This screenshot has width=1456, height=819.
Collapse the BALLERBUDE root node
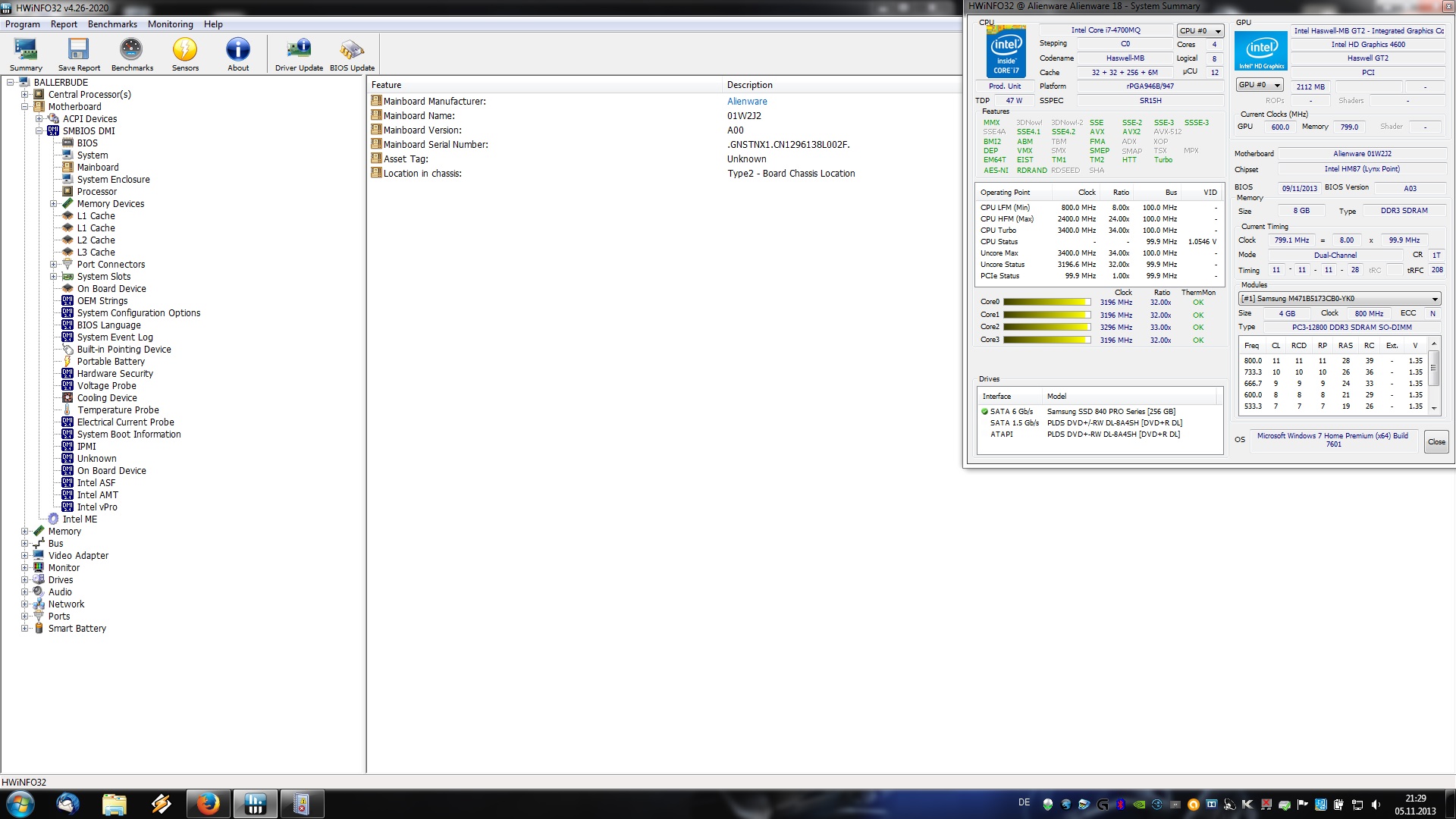[11, 83]
